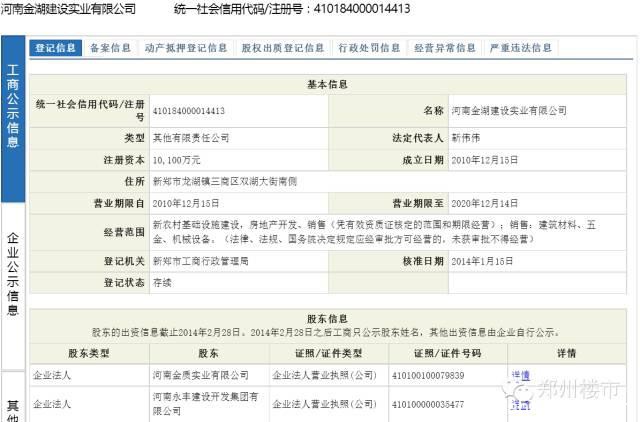This screenshot has height=422, width=640.
Task: Select the 其他有限责任公司 type value
Action: pyautogui.click(x=191, y=138)
